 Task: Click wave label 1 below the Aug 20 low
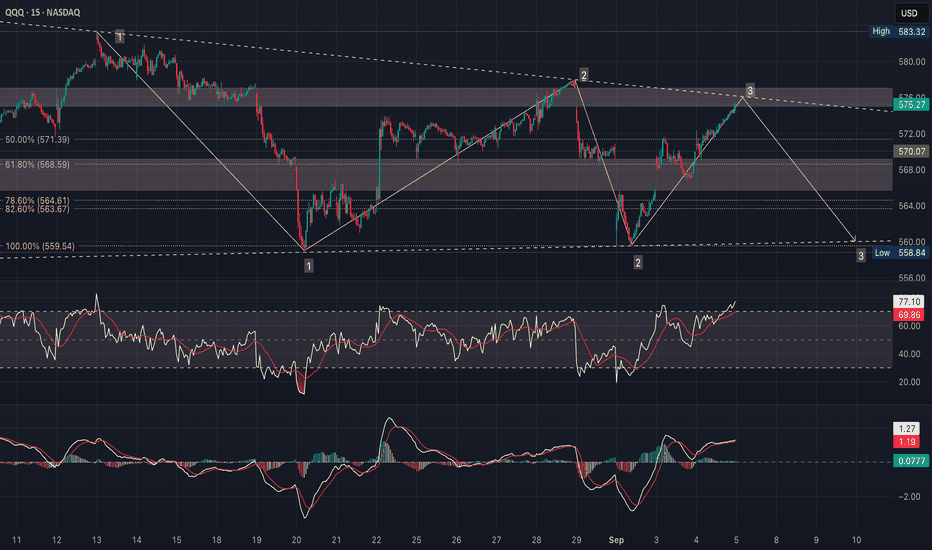coord(308,266)
